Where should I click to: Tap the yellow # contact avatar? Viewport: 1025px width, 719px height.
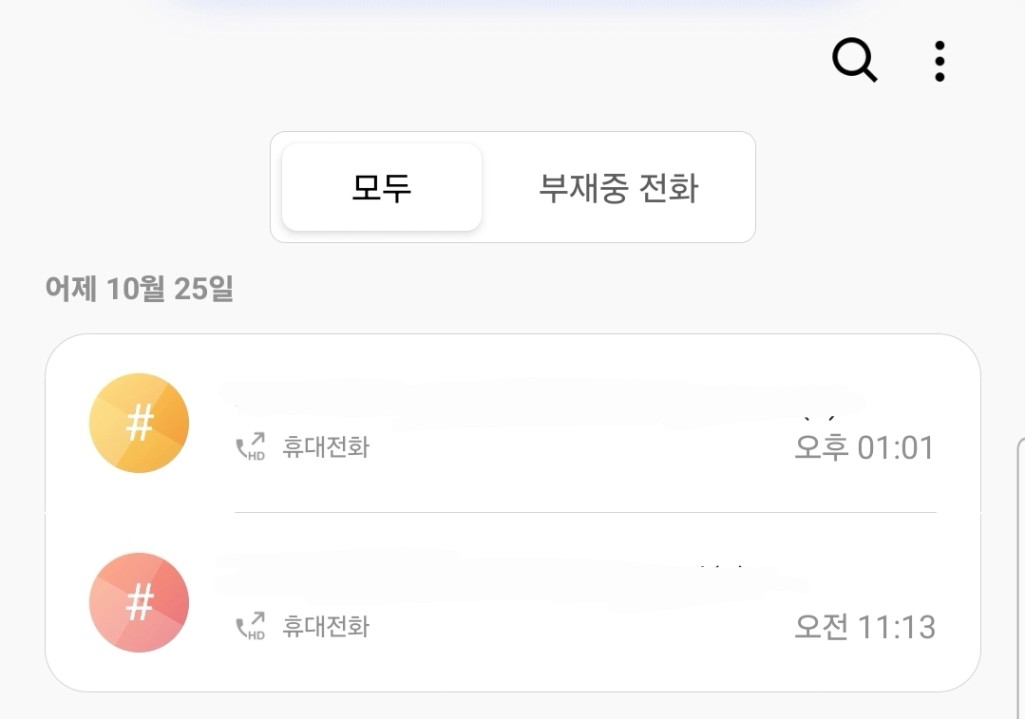click(x=139, y=423)
